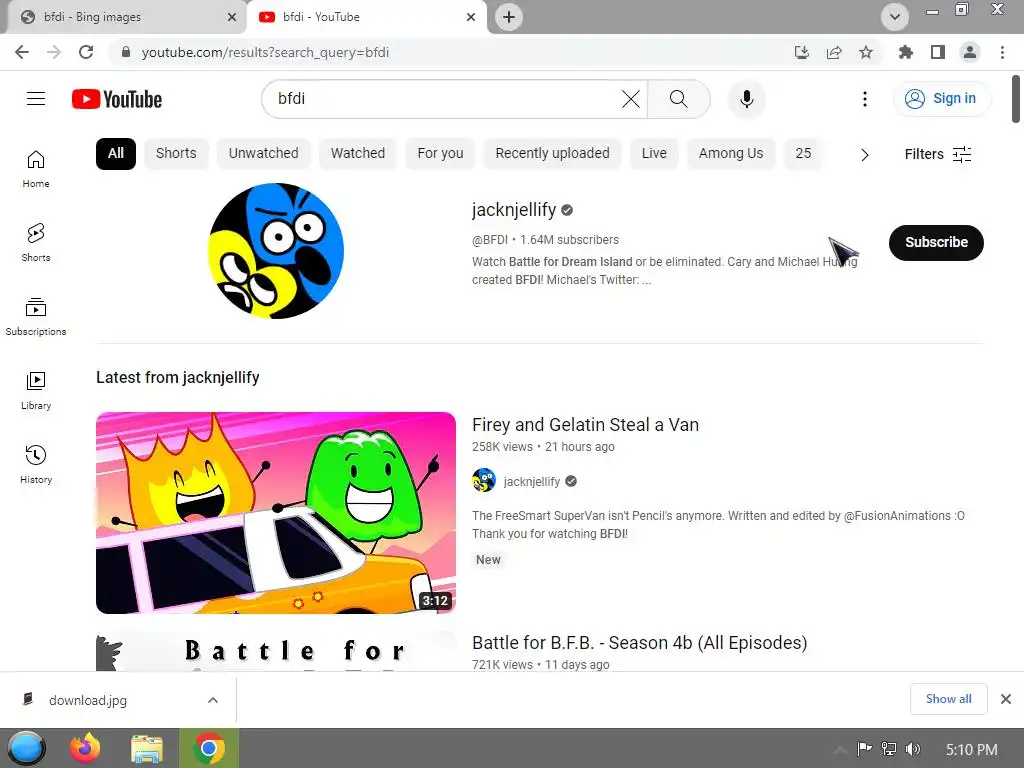Open Firefox from the taskbar
The height and width of the screenshot is (768, 1024).
point(86,748)
